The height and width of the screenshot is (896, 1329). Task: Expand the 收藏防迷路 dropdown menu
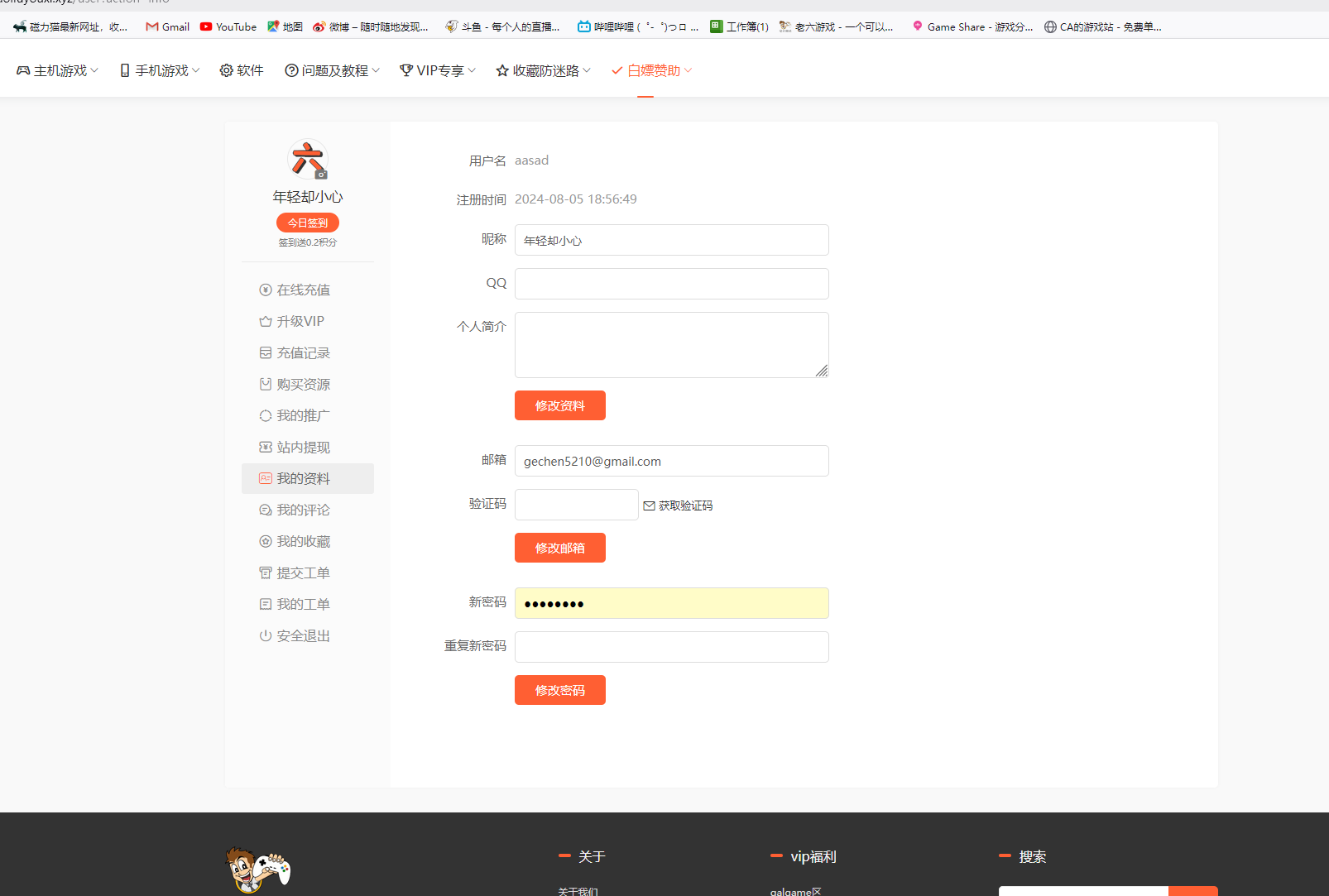[x=544, y=71]
